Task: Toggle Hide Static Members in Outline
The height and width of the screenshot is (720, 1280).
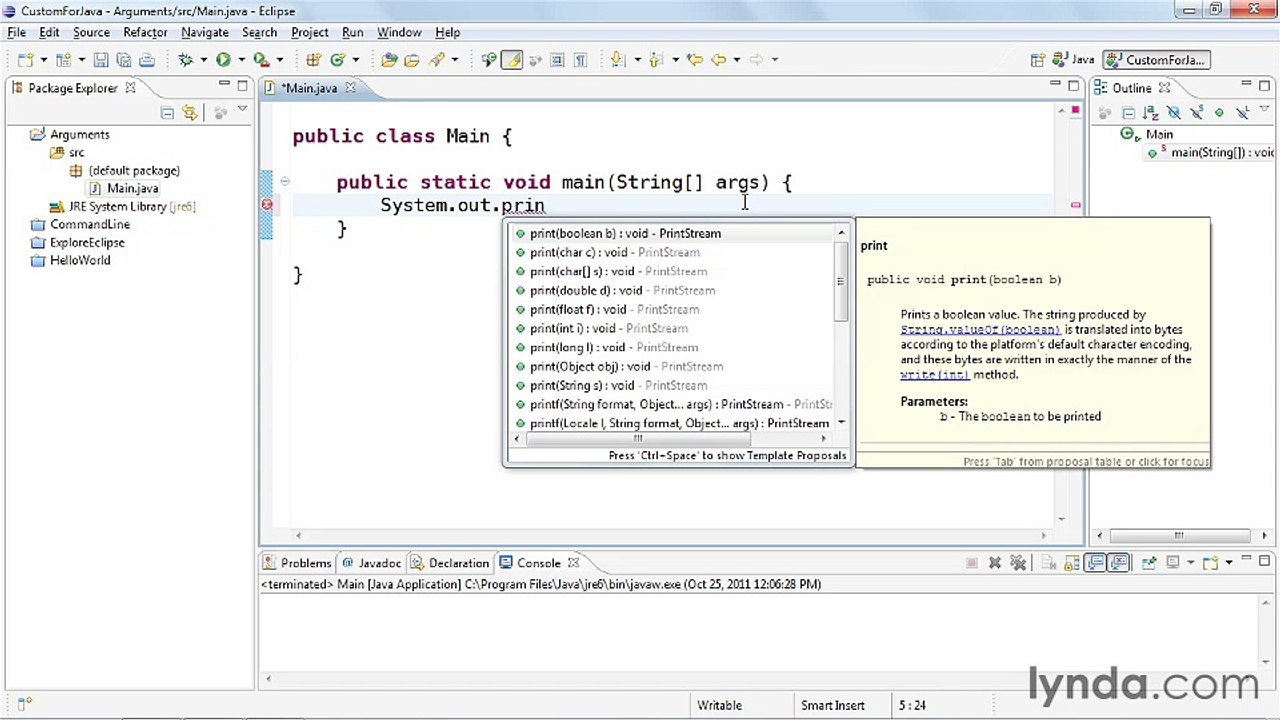Action: click(1196, 112)
